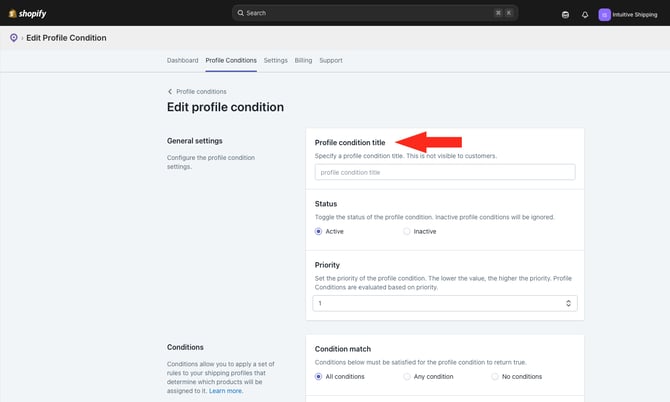
Task: Choose the All conditions radio
Action: tap(318, 376)
